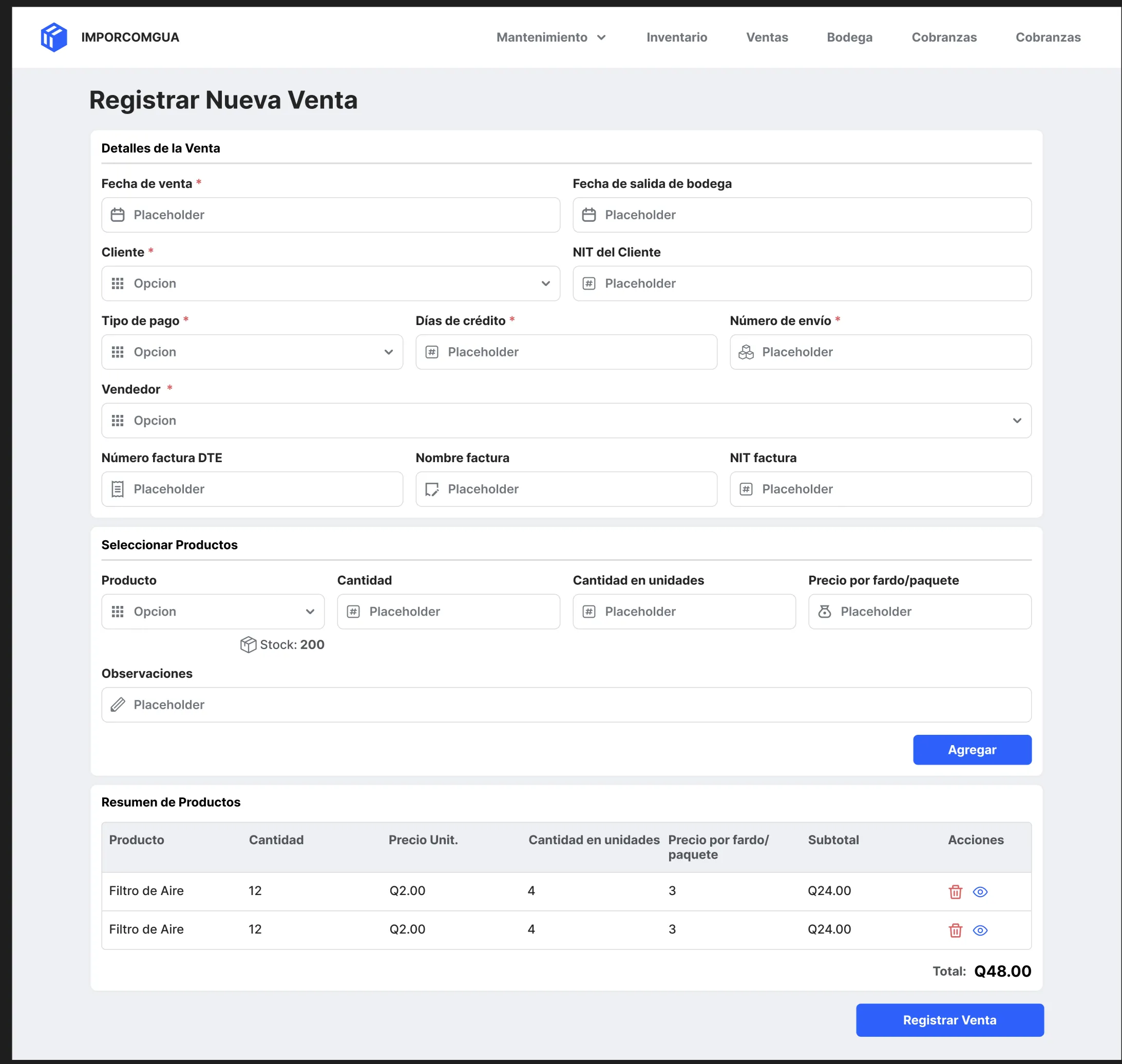Click receipt icon in Número factura DTE
The height and width of the screenshot is (1064, 1122).
[118, 489]
